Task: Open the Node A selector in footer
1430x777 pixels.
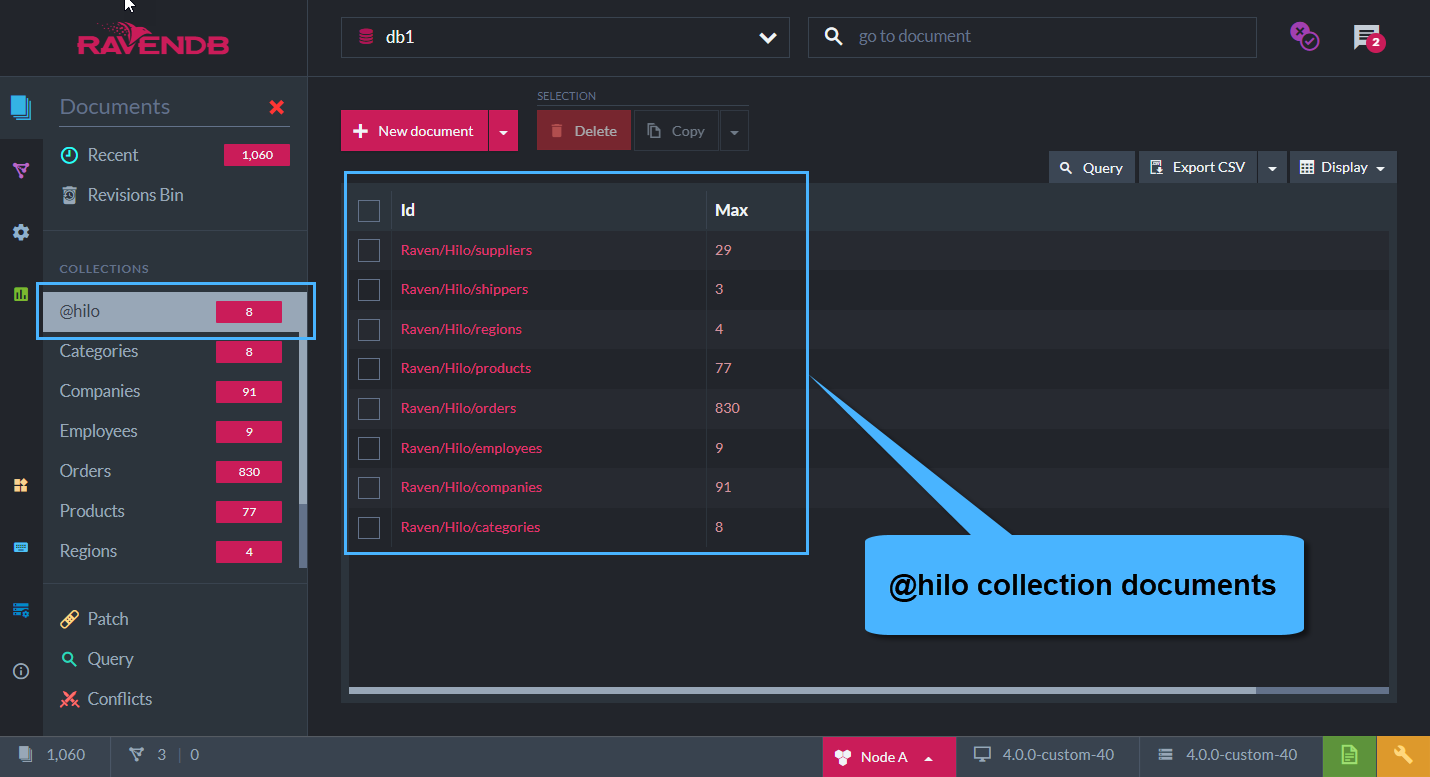Action: pyautogui.click(x=889, y=757)
